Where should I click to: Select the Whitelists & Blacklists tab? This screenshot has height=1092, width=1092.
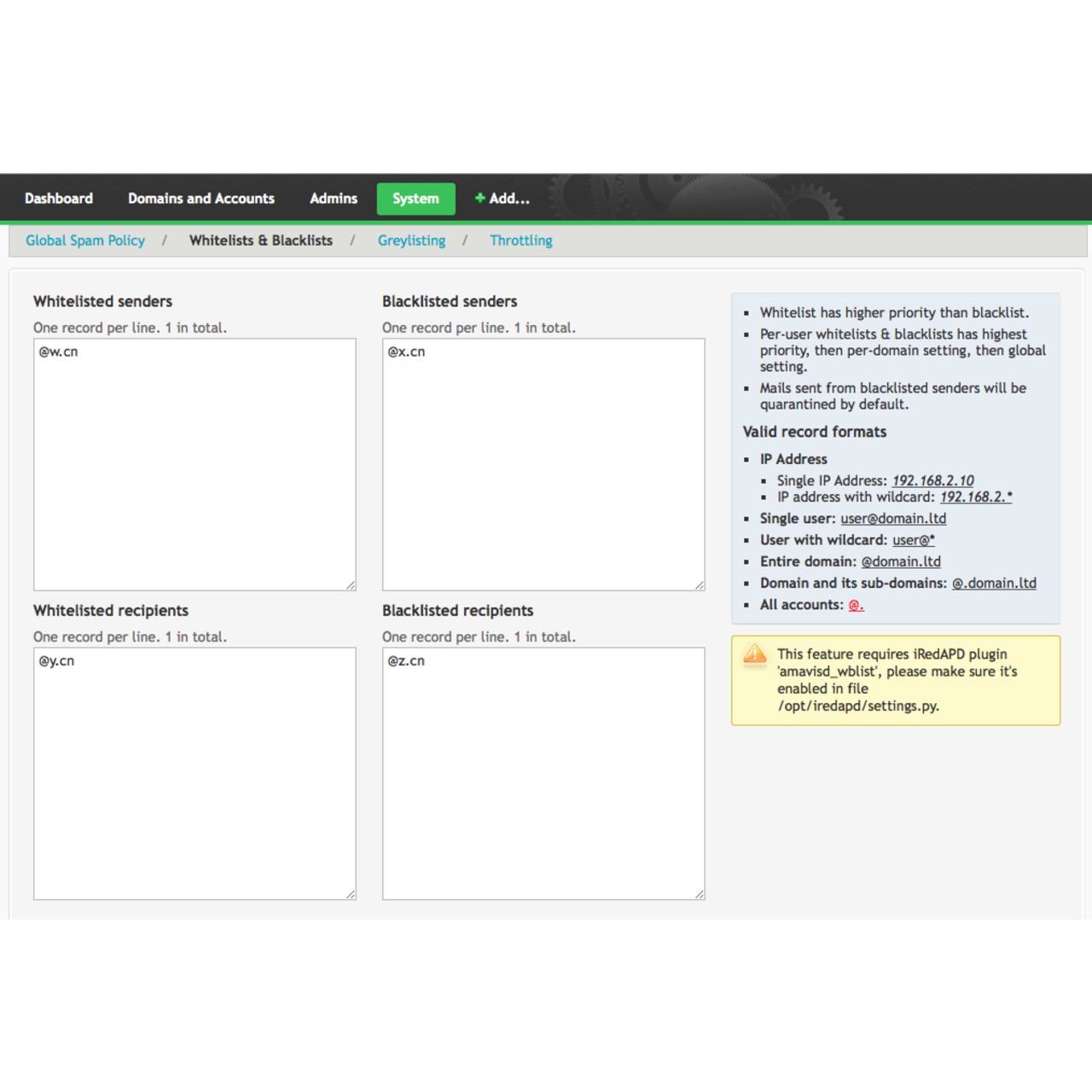click(x=261, y=241)
